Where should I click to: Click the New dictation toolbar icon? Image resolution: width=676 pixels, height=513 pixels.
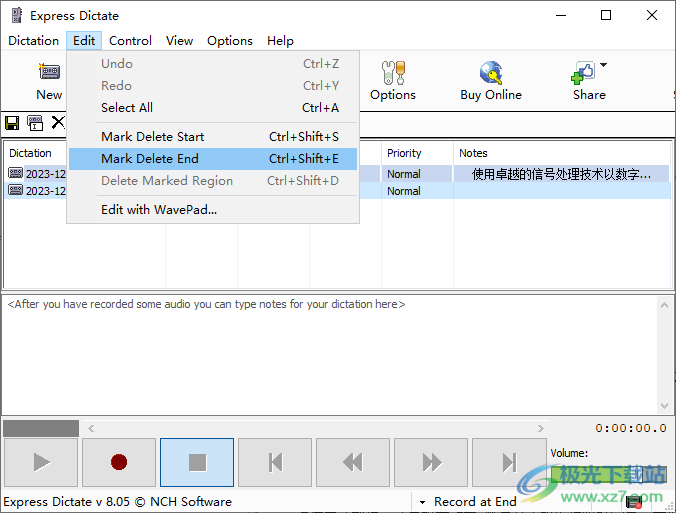[x=49, y=72]
